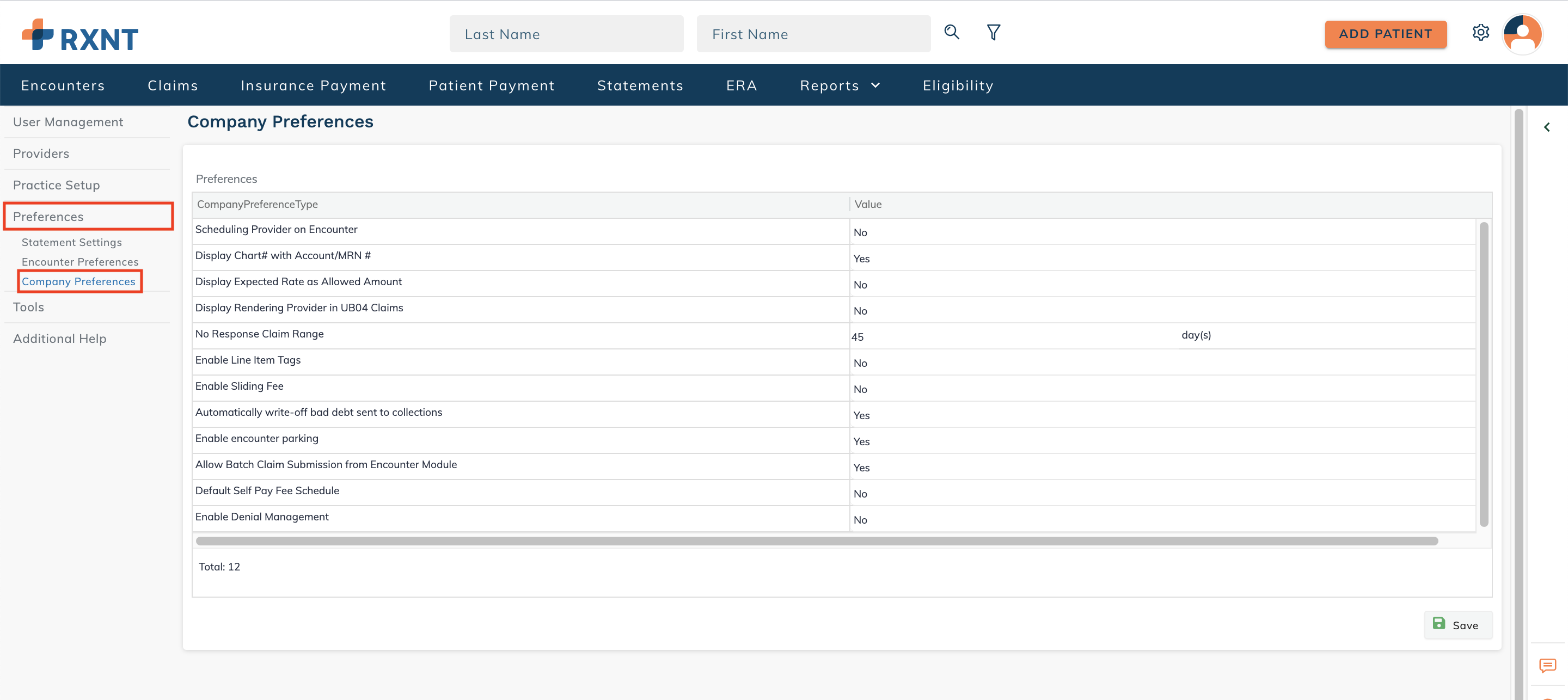Change Default Self Pay Fee Schedule value

tap(1162, 494)
